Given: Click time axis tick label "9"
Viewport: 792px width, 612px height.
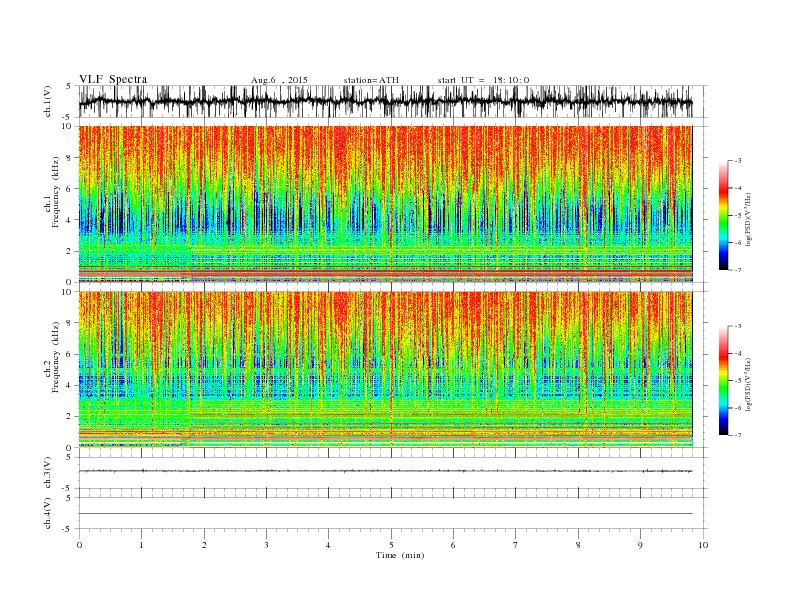Looking at the screenshot, I should pos(640,545).
